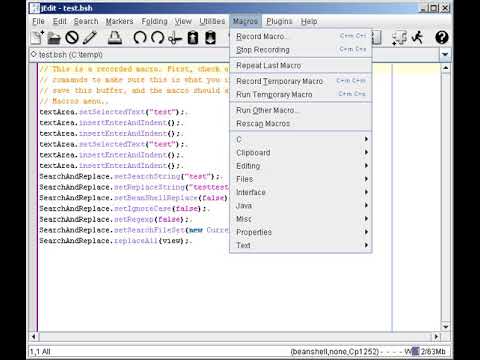Select Record Temporary Macro
Viewport: 480px width, 360px height.
click(x=301, y=81)
